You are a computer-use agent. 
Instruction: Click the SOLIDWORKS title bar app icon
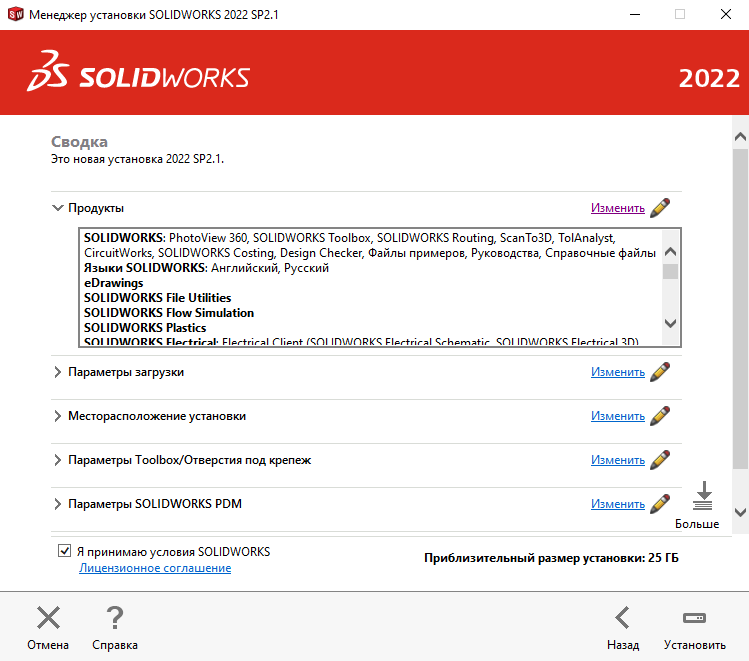(15, 14)
